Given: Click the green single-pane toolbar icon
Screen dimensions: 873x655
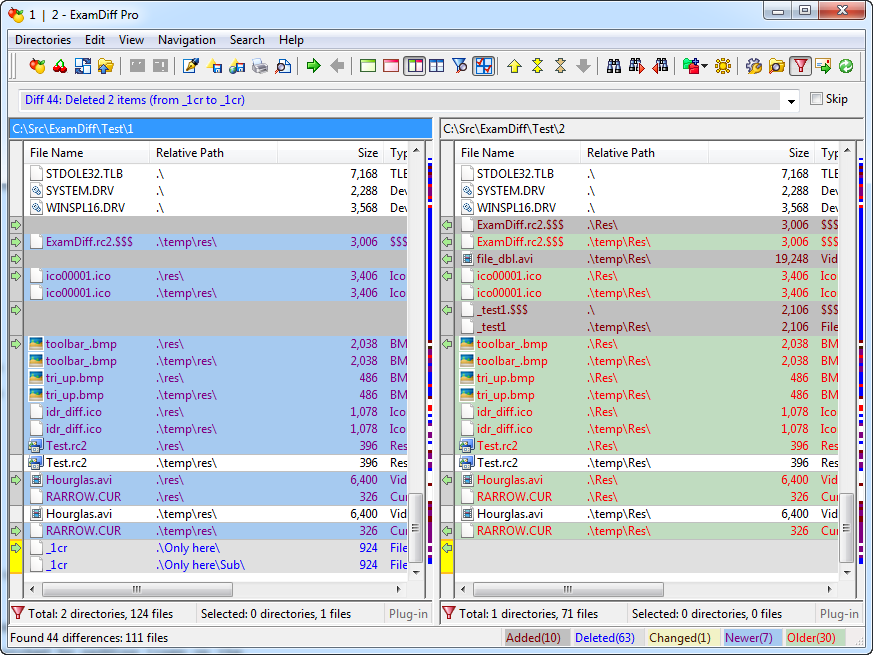Looking at the screenshot, I should pos(368,66).
